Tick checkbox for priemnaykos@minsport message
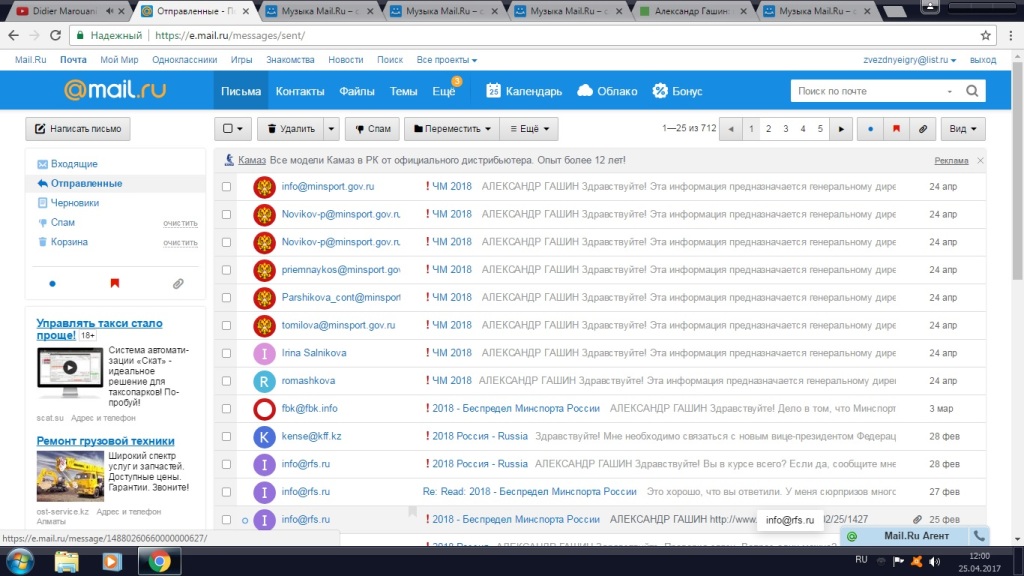 click(x=226, y=270)
